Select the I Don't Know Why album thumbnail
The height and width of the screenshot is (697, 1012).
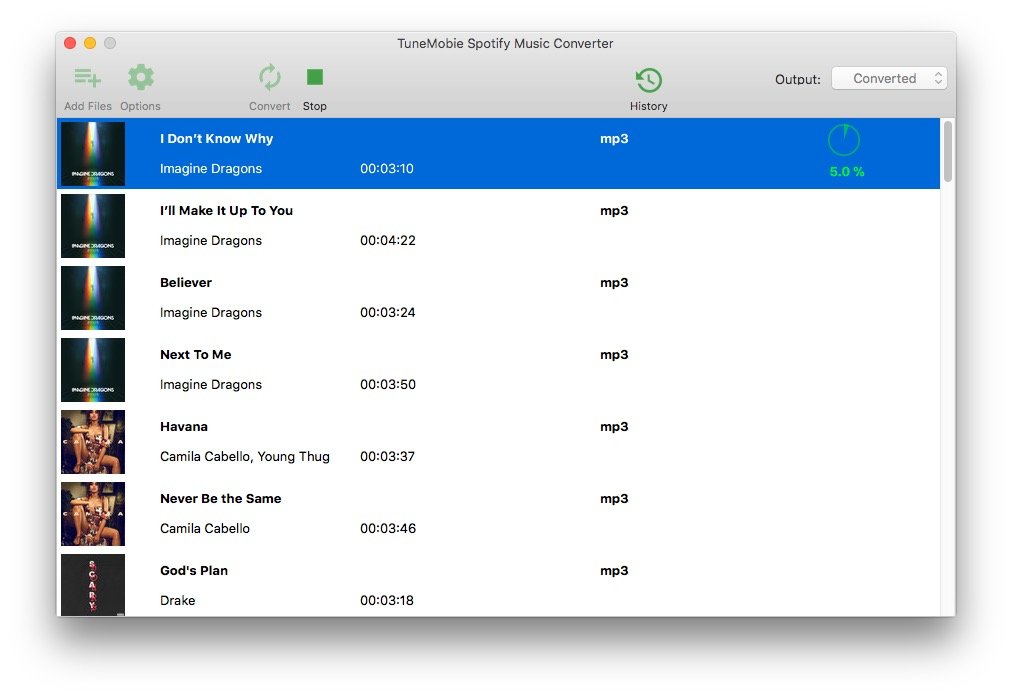93,154
